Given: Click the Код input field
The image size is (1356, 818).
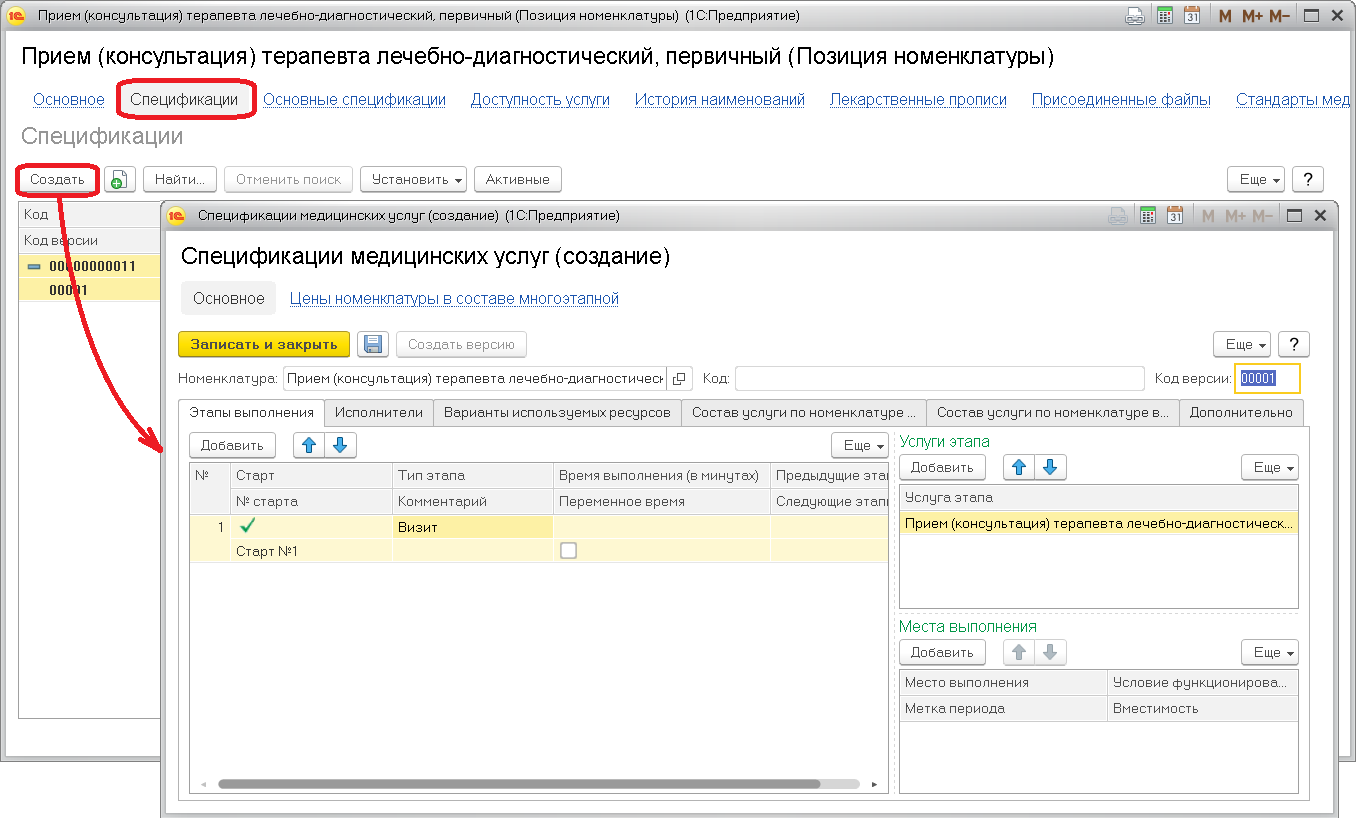Looking at the screenshot, I should tap(939, 378).
